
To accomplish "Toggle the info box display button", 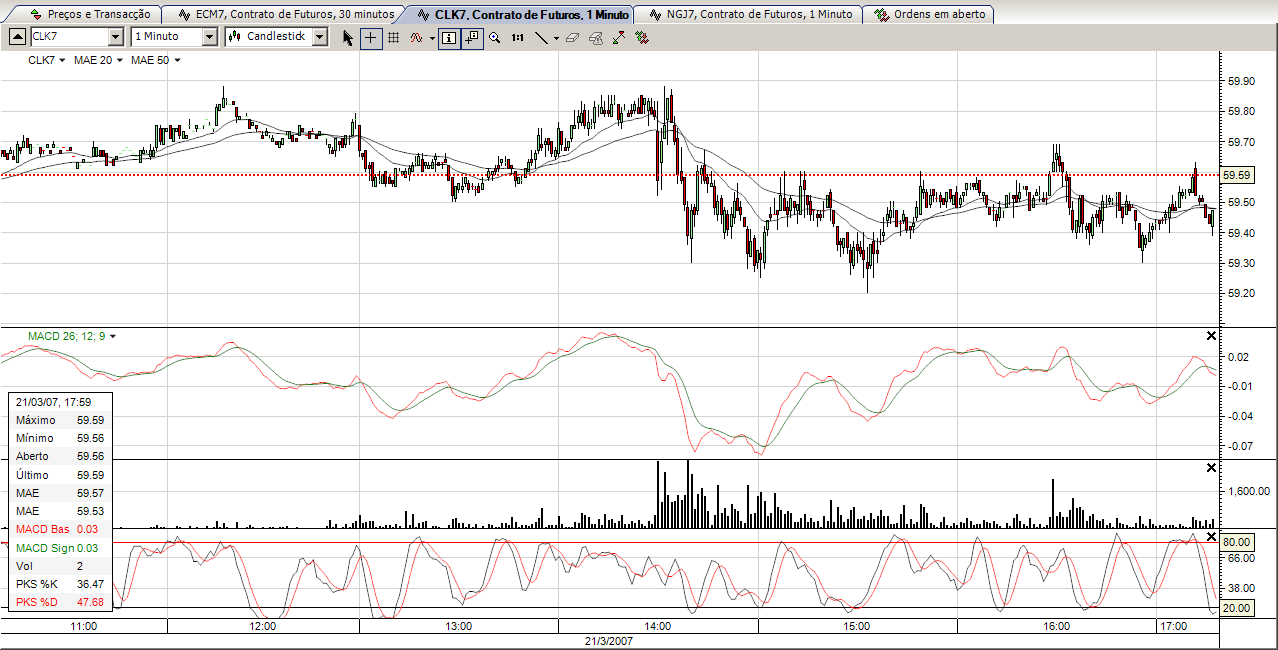I will (449, 38).
